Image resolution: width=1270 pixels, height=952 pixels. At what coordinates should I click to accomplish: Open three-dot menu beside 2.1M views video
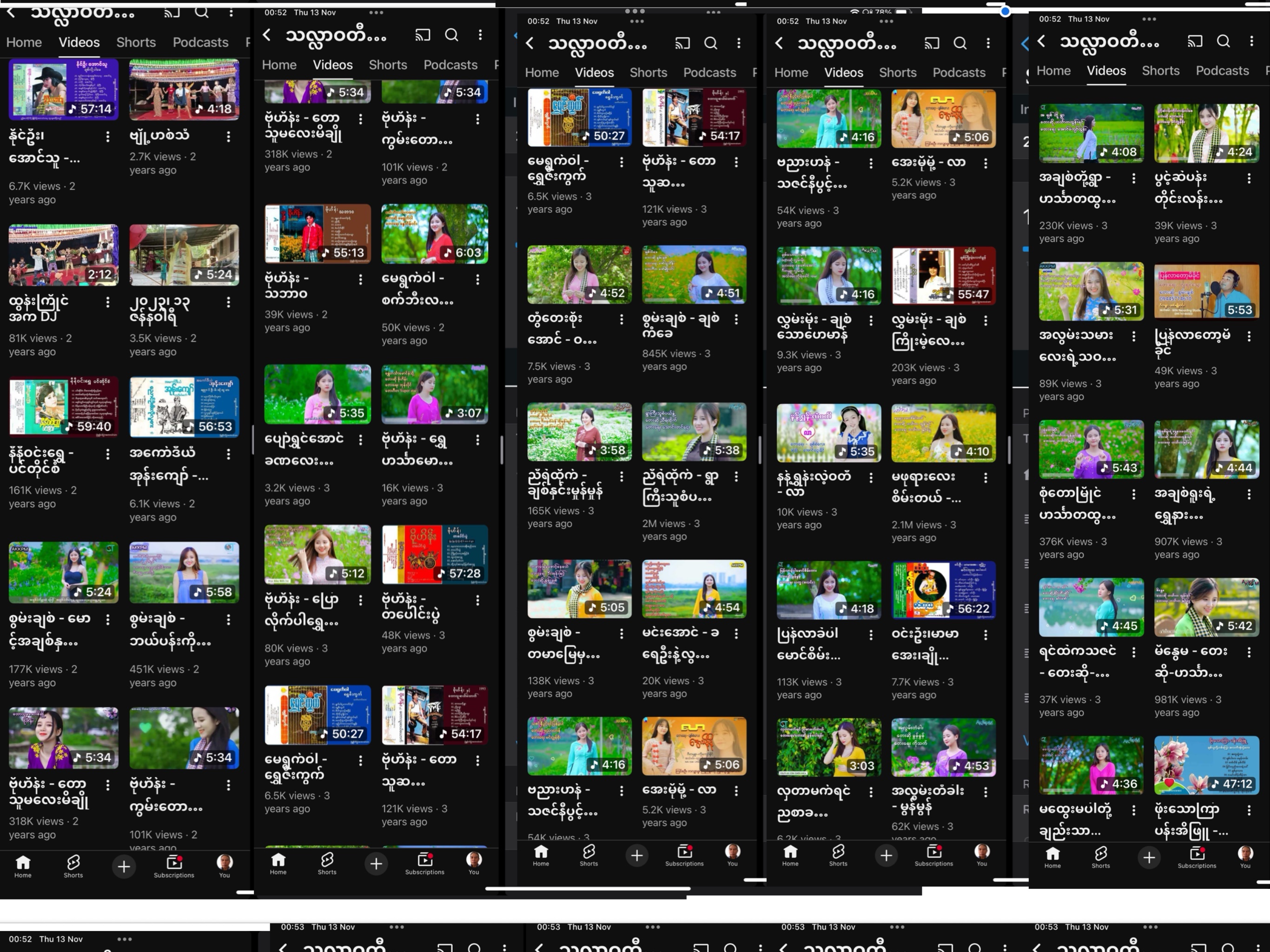click(985, 478)
